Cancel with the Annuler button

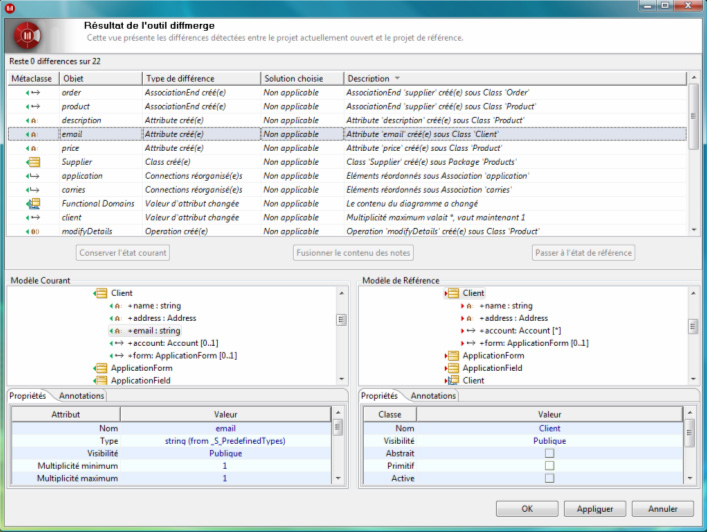click(662, 509)
